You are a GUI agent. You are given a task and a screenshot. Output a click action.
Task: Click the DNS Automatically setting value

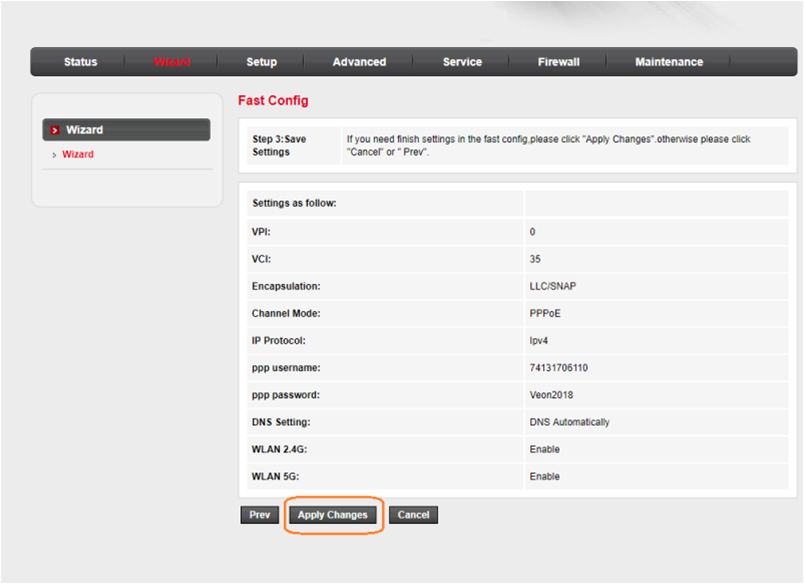[569, 422]
